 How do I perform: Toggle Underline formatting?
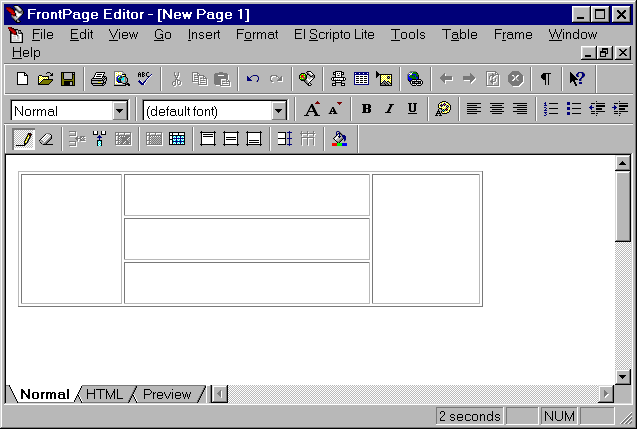click(x=412, y=109)
